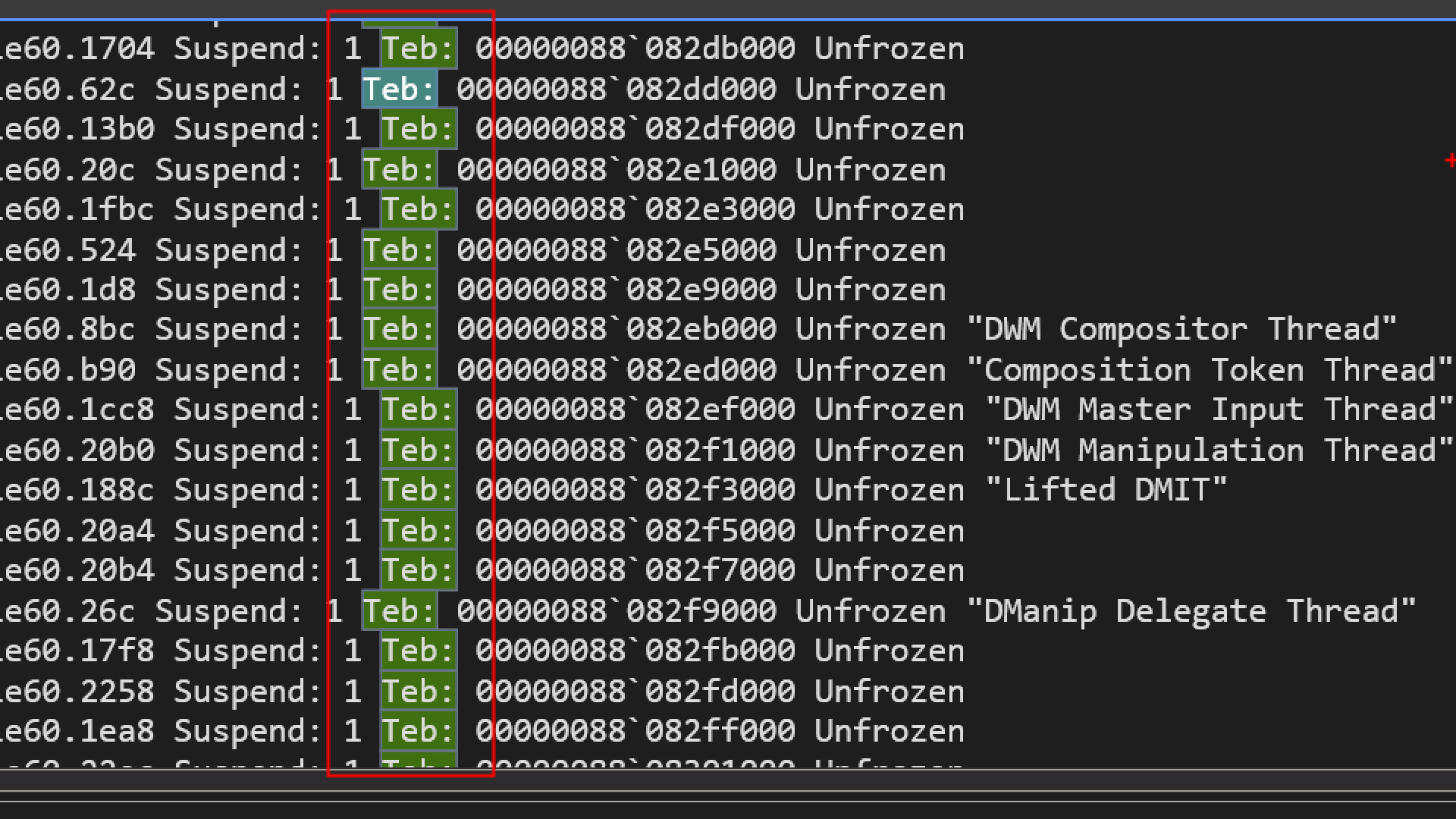This screenshot has height=819, width=1456.
Task: Click the TEB address 00000088`082eb000
Action: coord(616,330)
